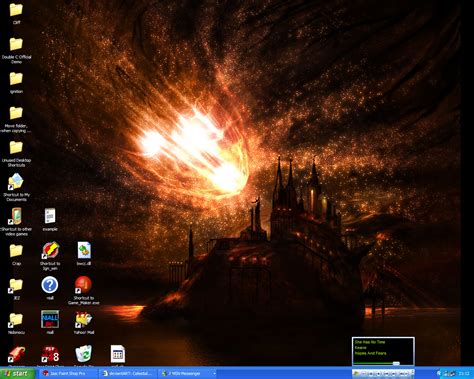Select the red shortcut icon above Start button
The image size is (474, 379).
coord(16,355)
